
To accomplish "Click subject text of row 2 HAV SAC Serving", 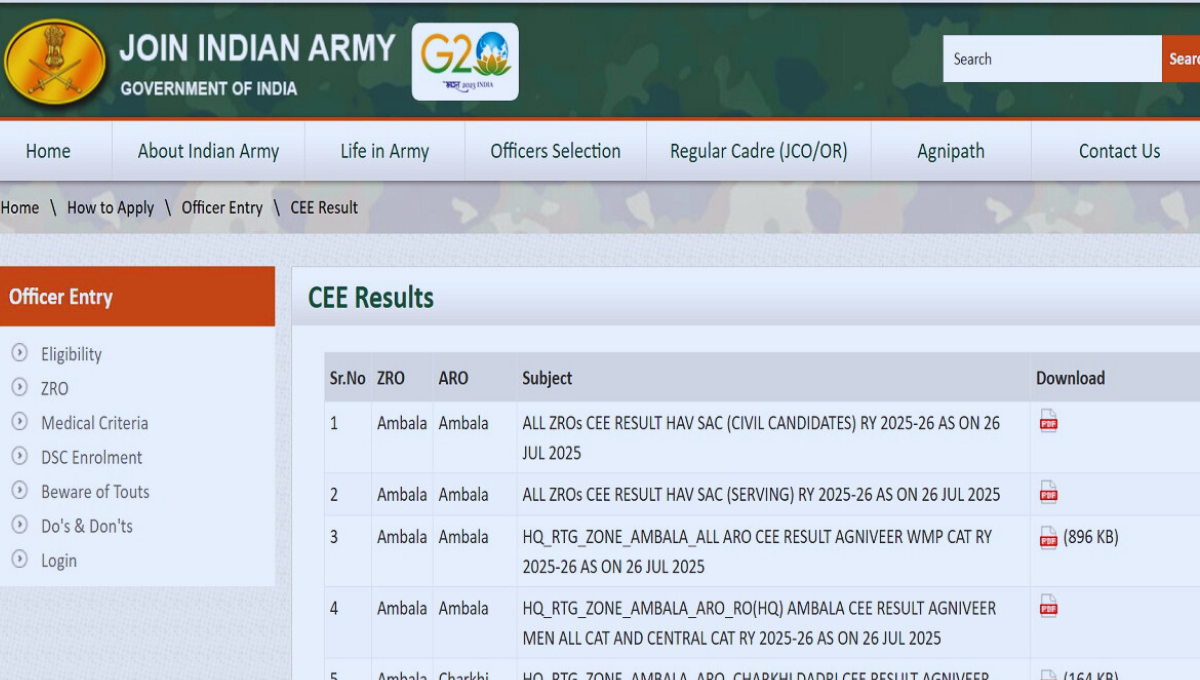I will [761, 494].
